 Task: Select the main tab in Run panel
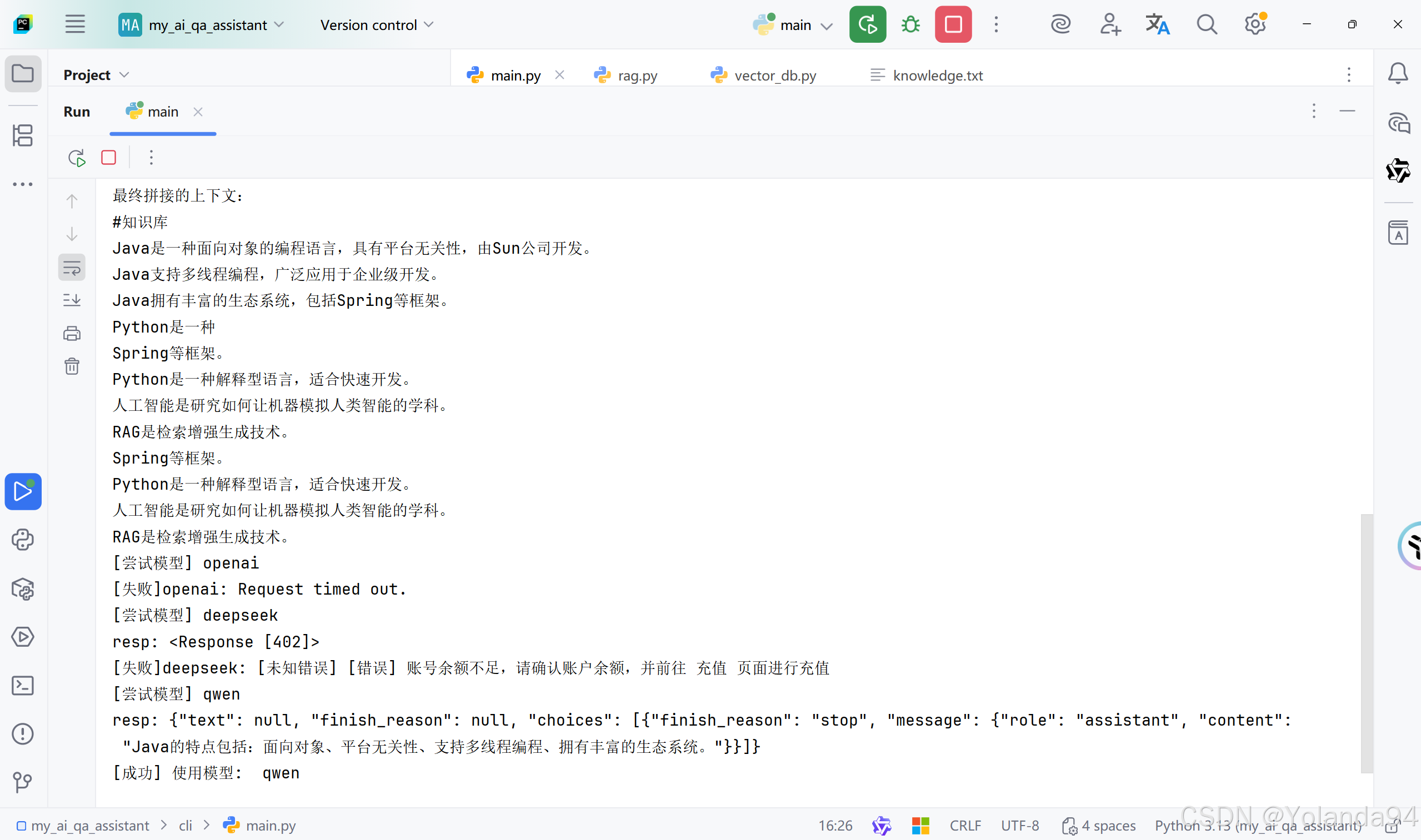tap(163, 112)
